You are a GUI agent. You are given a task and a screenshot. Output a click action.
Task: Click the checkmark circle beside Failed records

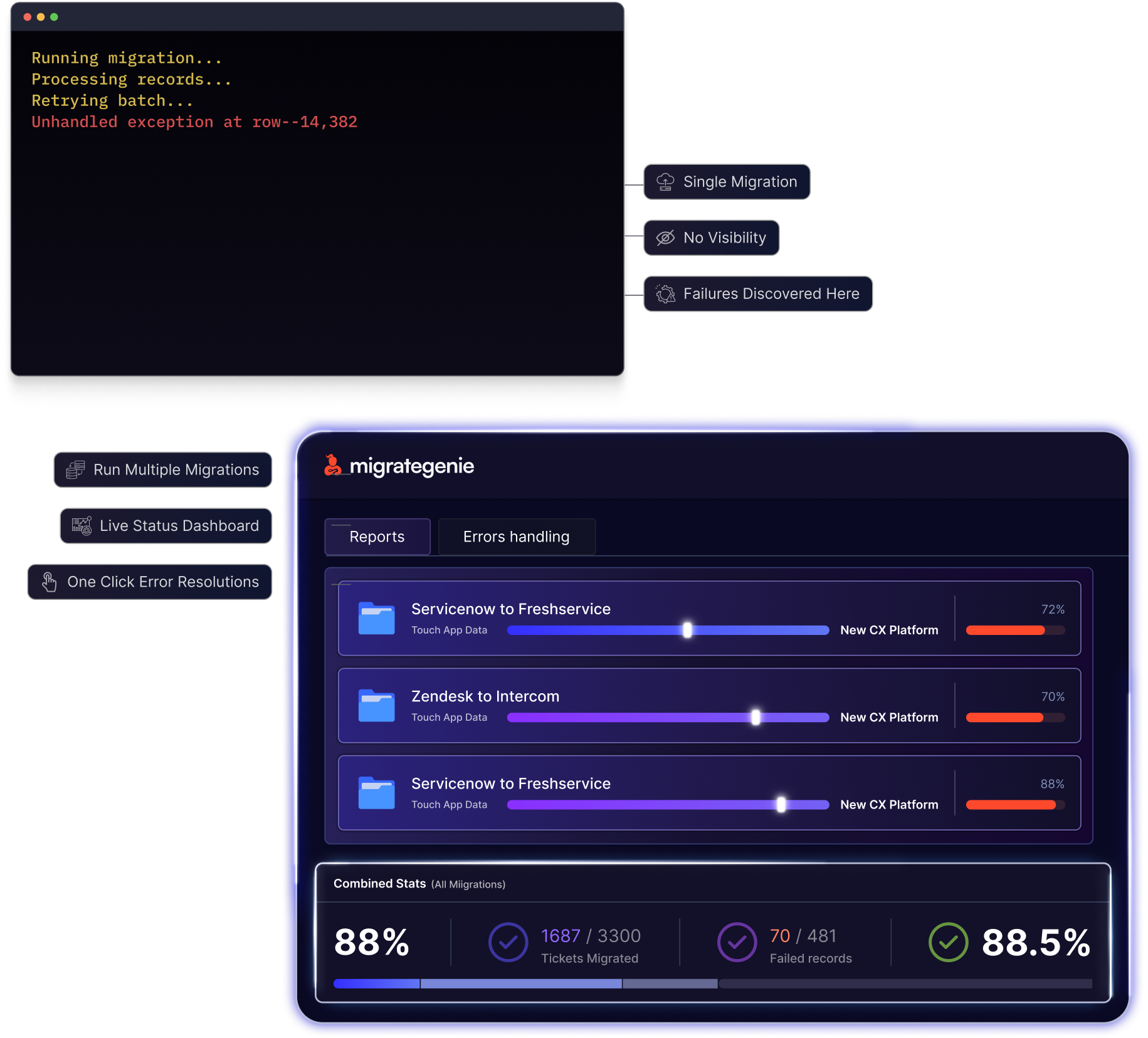click(x=737, y=941)
